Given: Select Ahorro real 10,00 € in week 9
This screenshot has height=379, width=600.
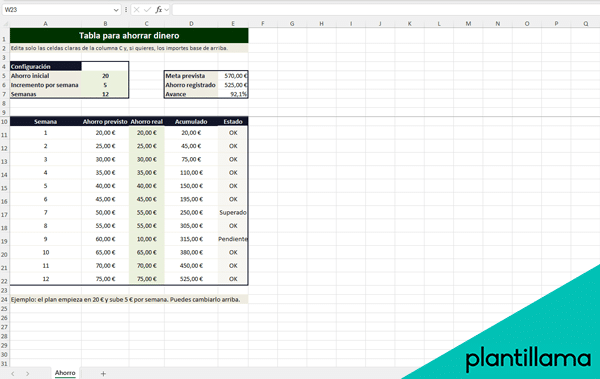Looking at the screenshot, I should [x=147, y=239].
